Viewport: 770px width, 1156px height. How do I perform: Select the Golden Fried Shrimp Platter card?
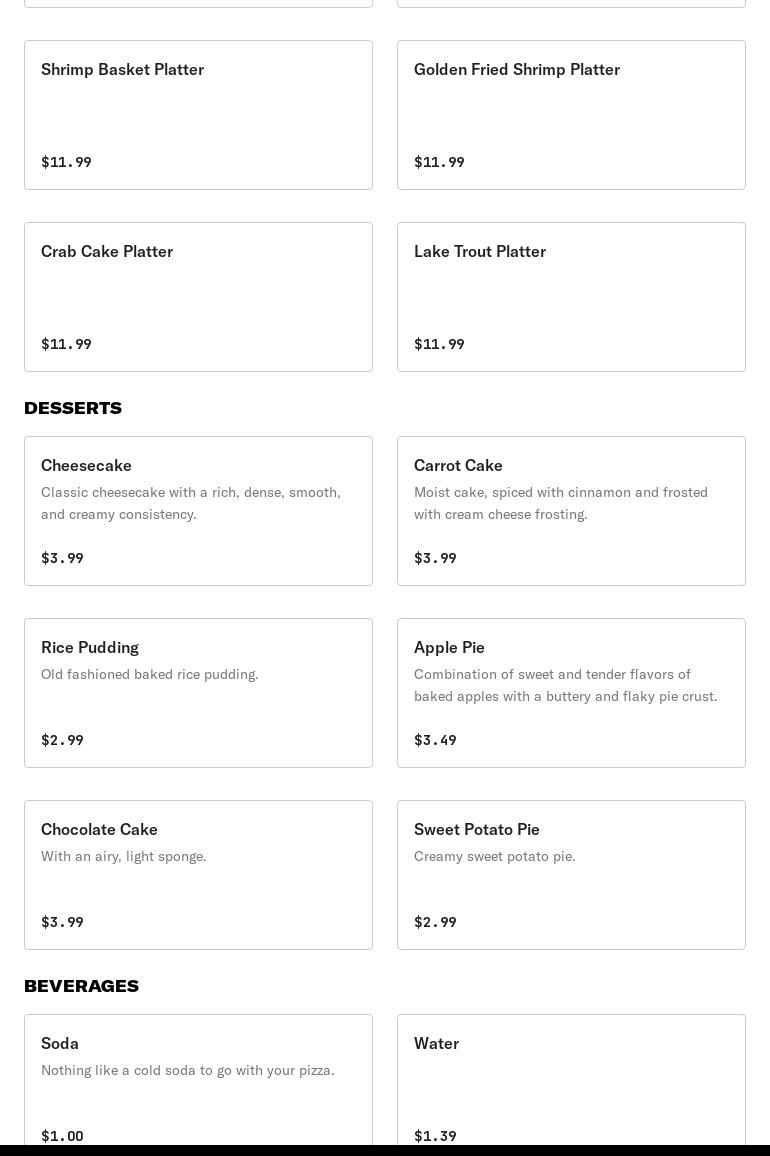click(572, 115)
